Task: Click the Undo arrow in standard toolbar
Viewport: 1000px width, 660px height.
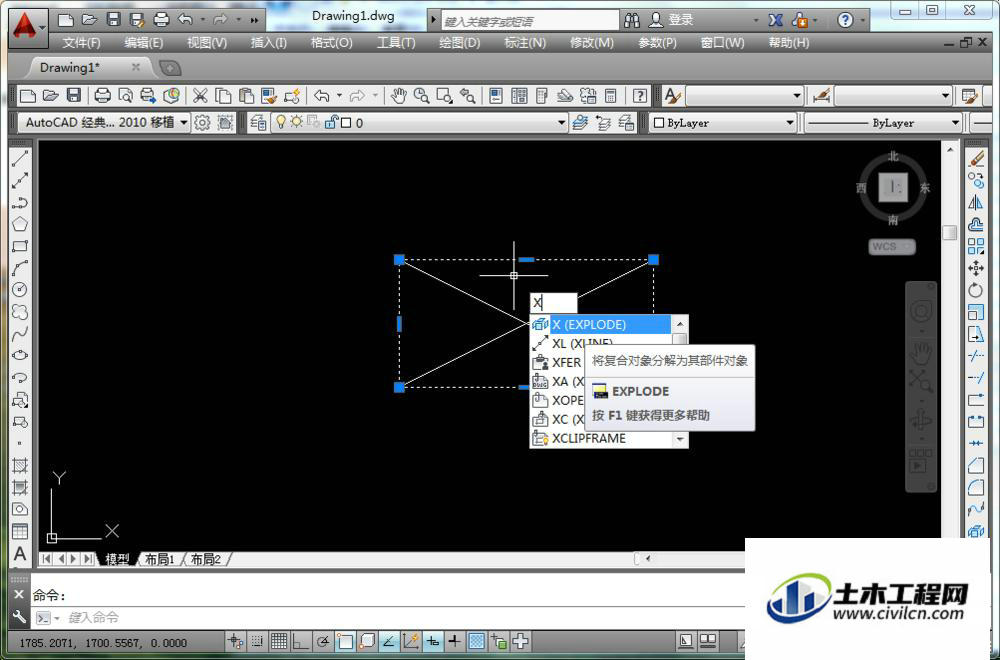Action: [x=321, y=96]
